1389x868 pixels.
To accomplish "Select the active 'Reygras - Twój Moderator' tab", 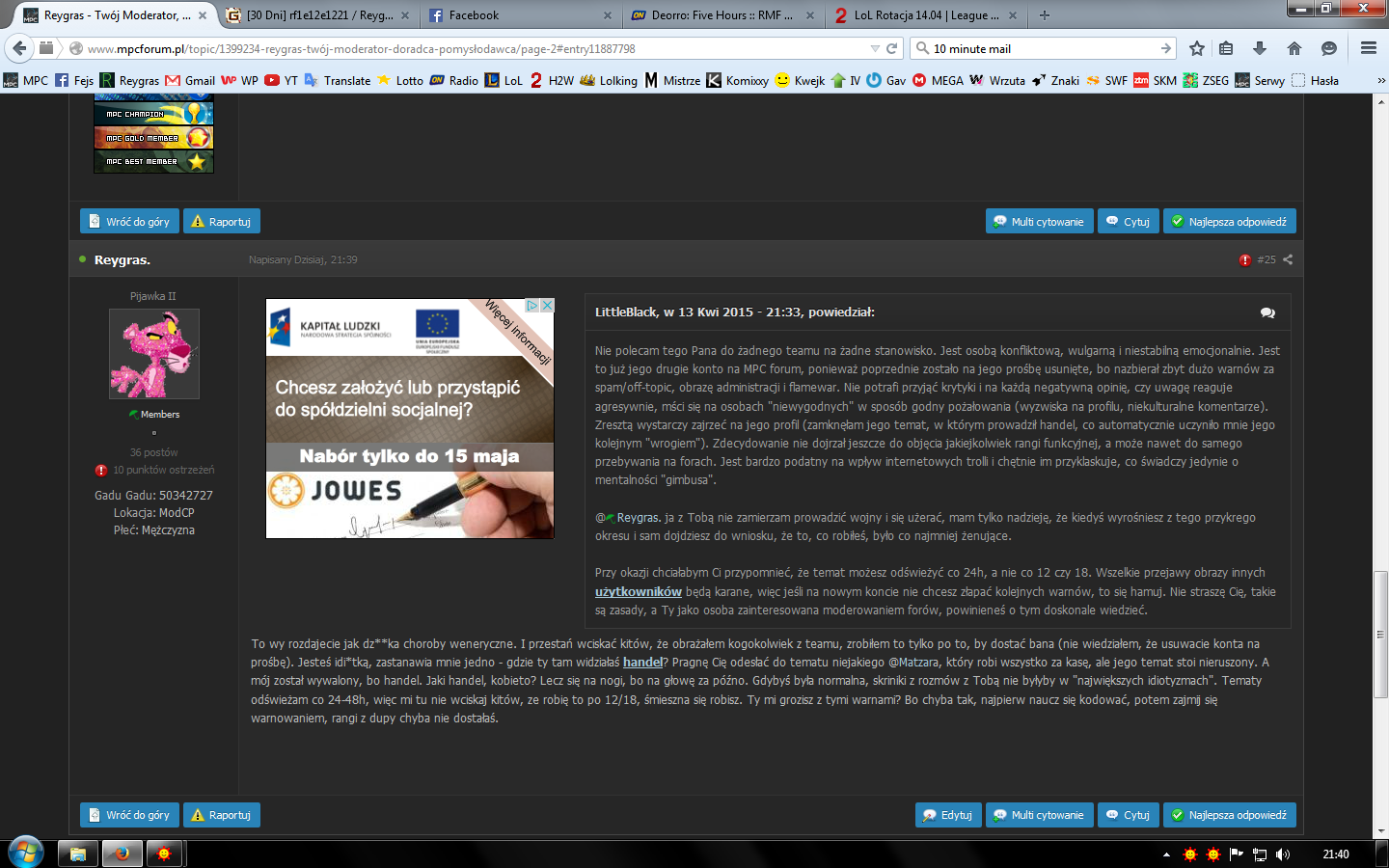I will point(115,15).
